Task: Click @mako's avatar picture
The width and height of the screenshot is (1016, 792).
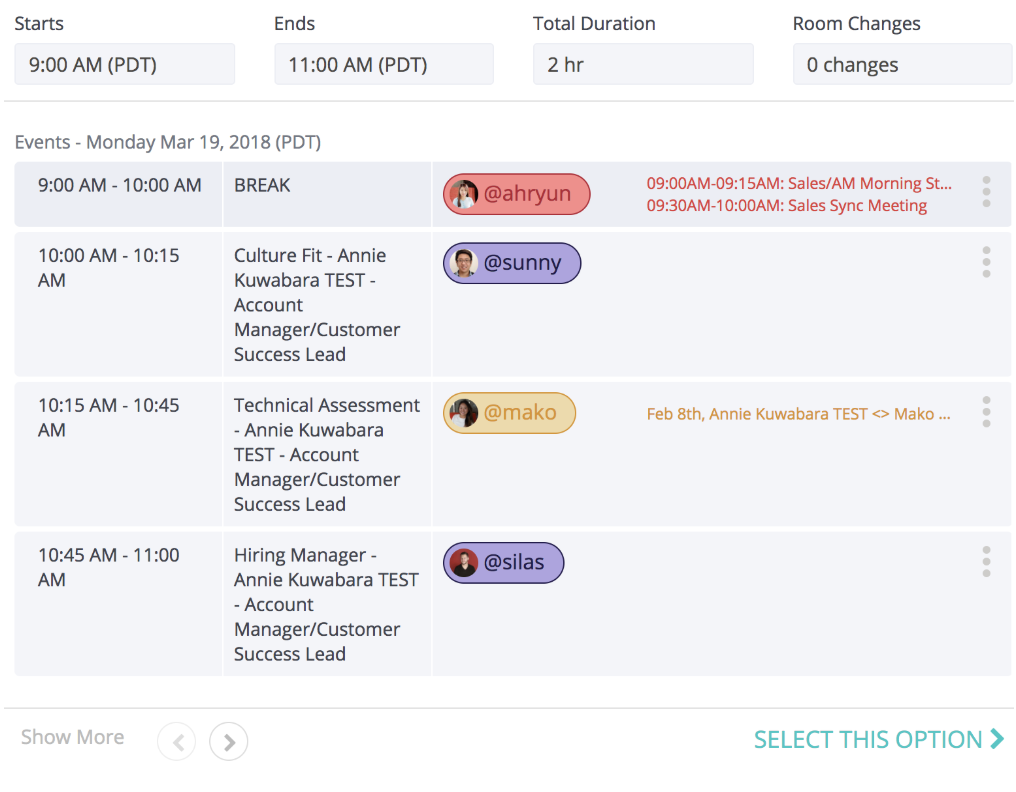Action: (463, 413)
